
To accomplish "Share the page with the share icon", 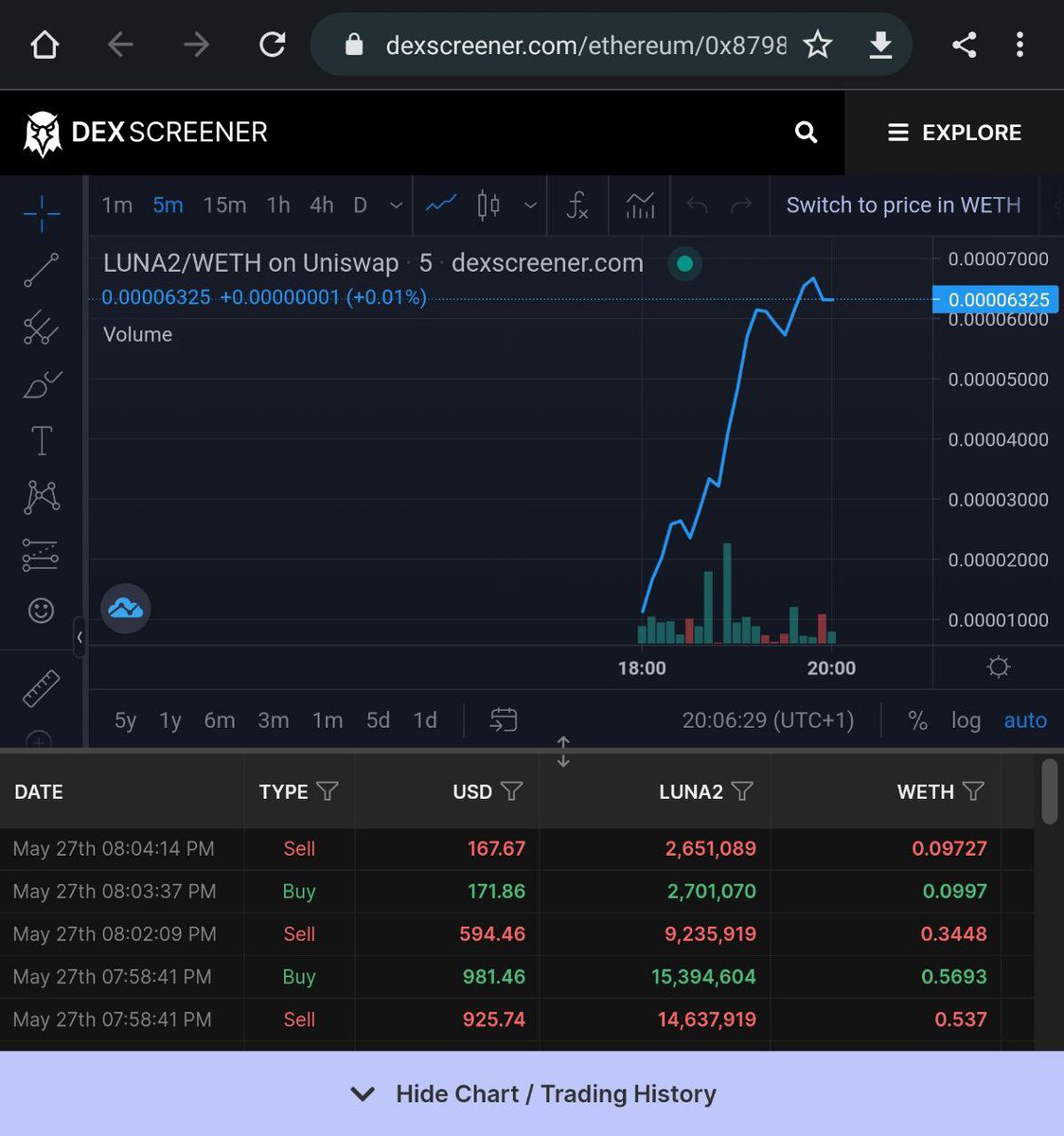I will tap(965, 44).
